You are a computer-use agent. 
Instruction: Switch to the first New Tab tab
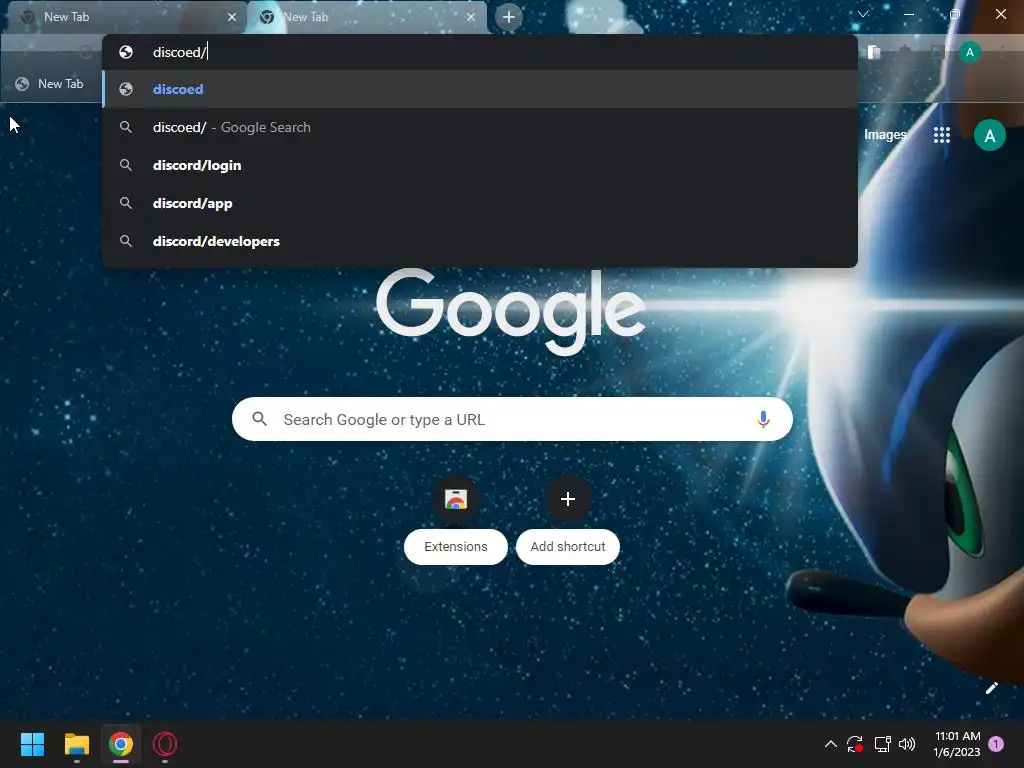[125, 17]
